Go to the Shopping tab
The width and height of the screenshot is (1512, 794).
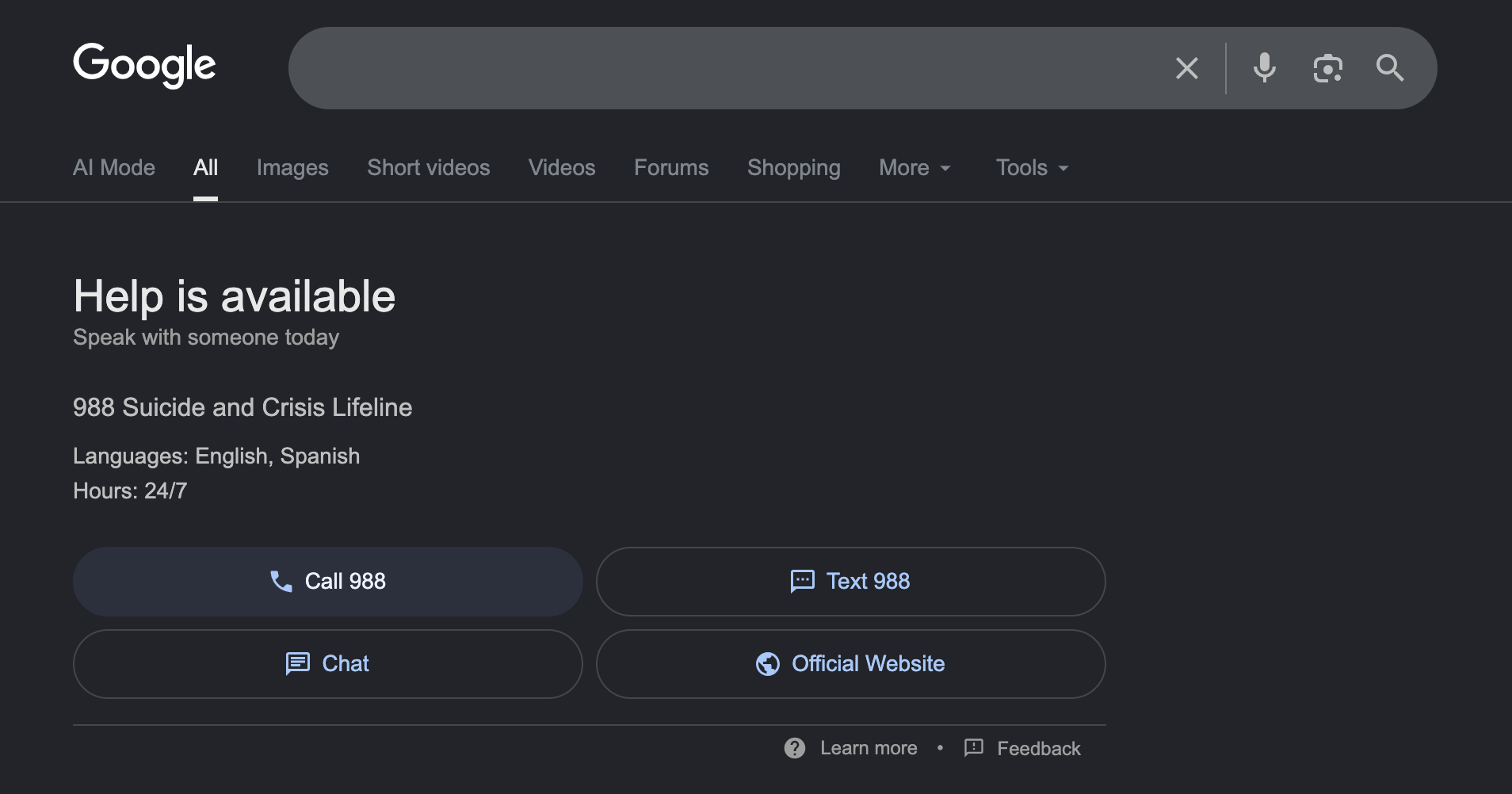[794, 168]
